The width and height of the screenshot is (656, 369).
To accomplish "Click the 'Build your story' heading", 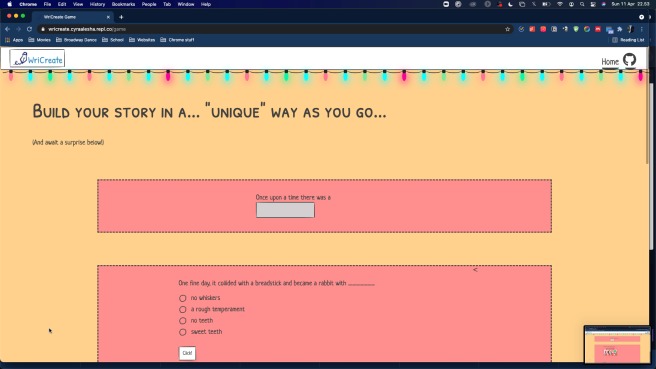I will (x=209, y=111).
